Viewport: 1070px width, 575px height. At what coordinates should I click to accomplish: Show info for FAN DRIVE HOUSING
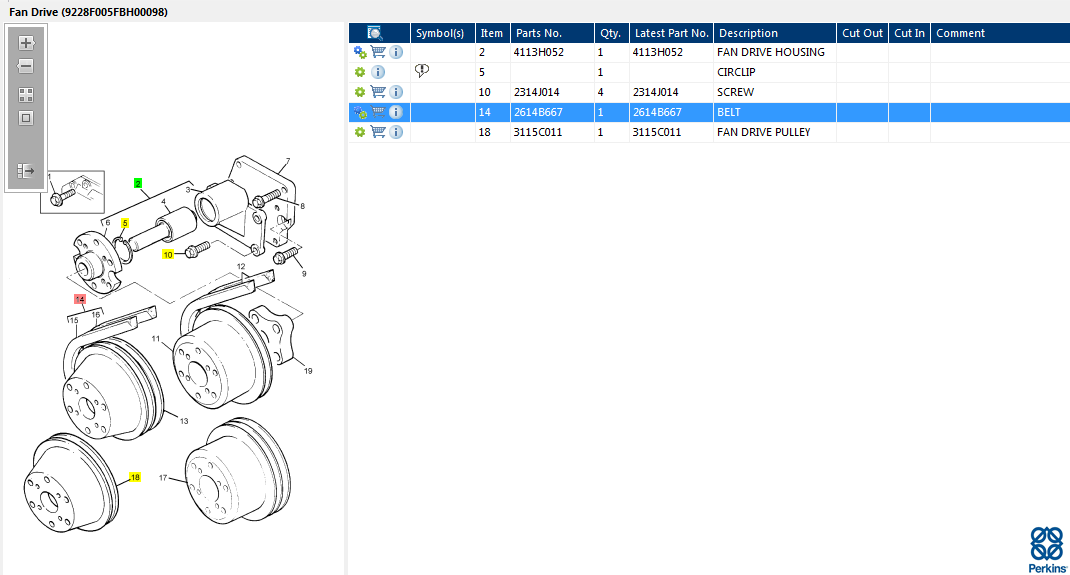tap(396, 52)
